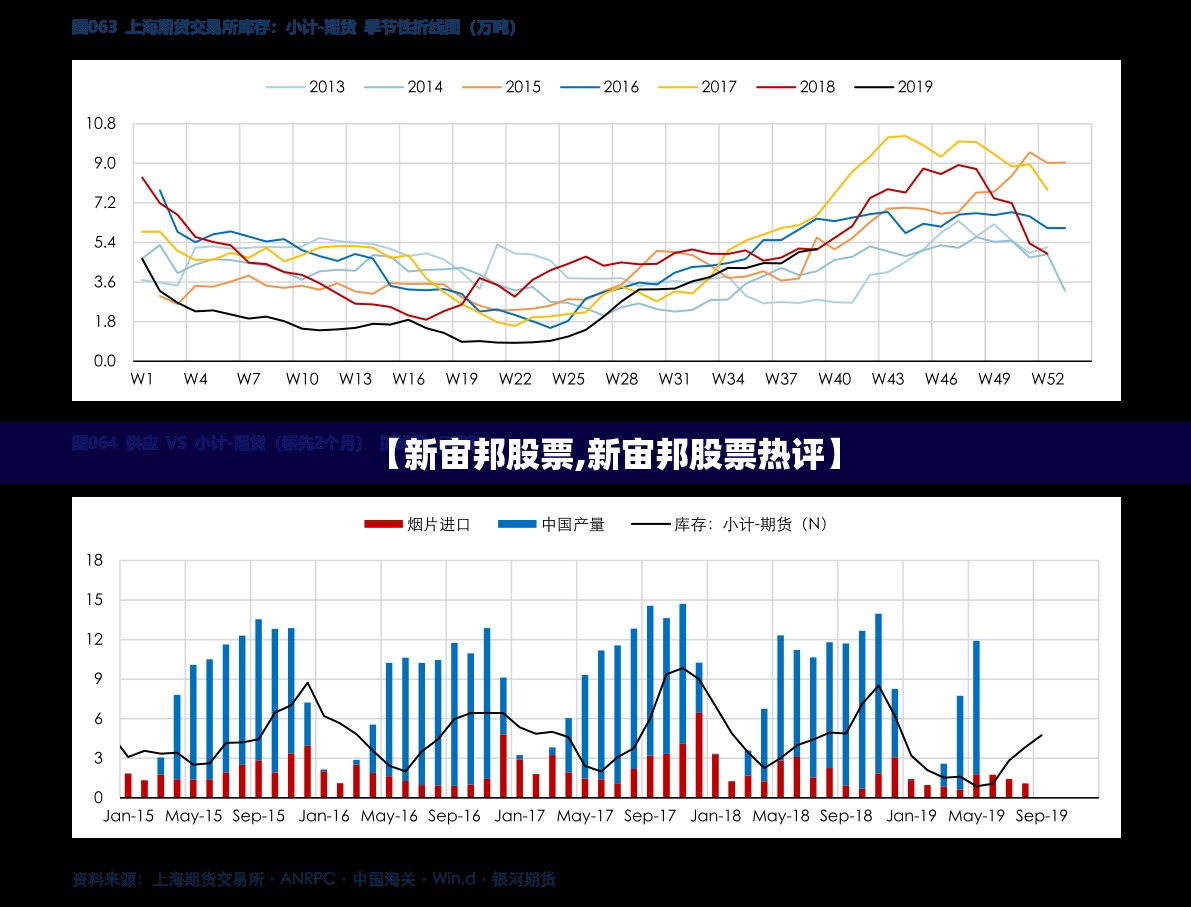Click the Jan-19 x-axis label
This screenshot has height=907, width=1191.
pos(911,816)
